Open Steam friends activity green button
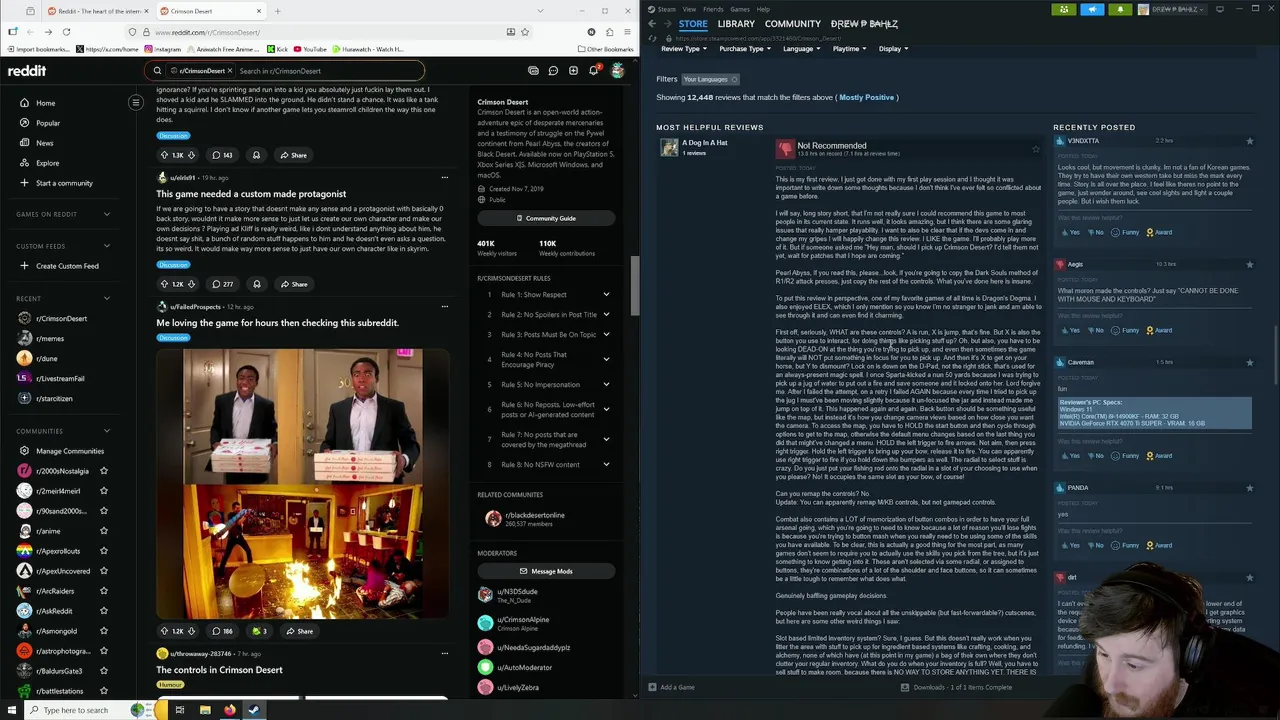1280x720 pixels. 1064,9
